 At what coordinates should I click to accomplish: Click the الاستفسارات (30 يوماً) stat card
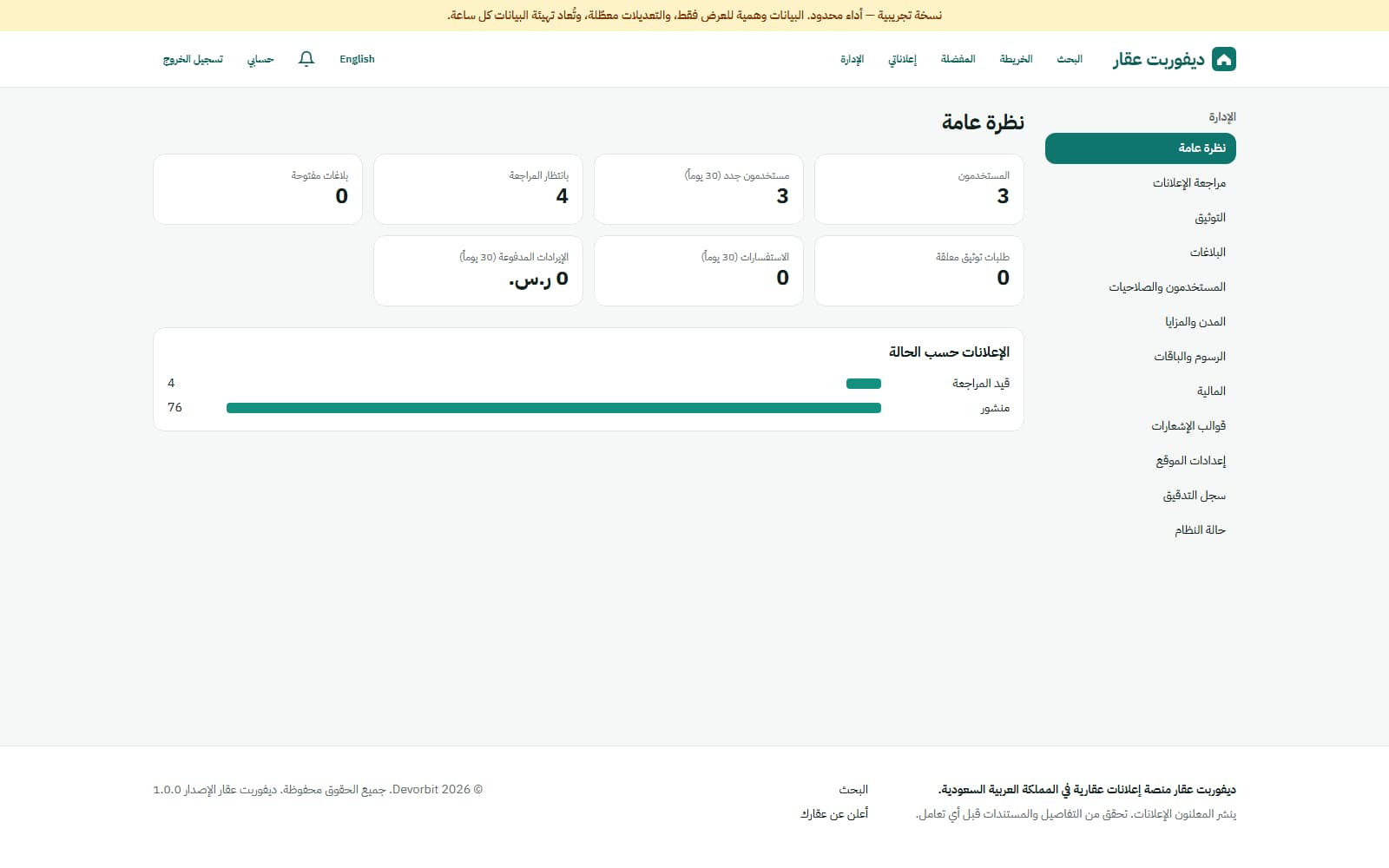point(699,271)
